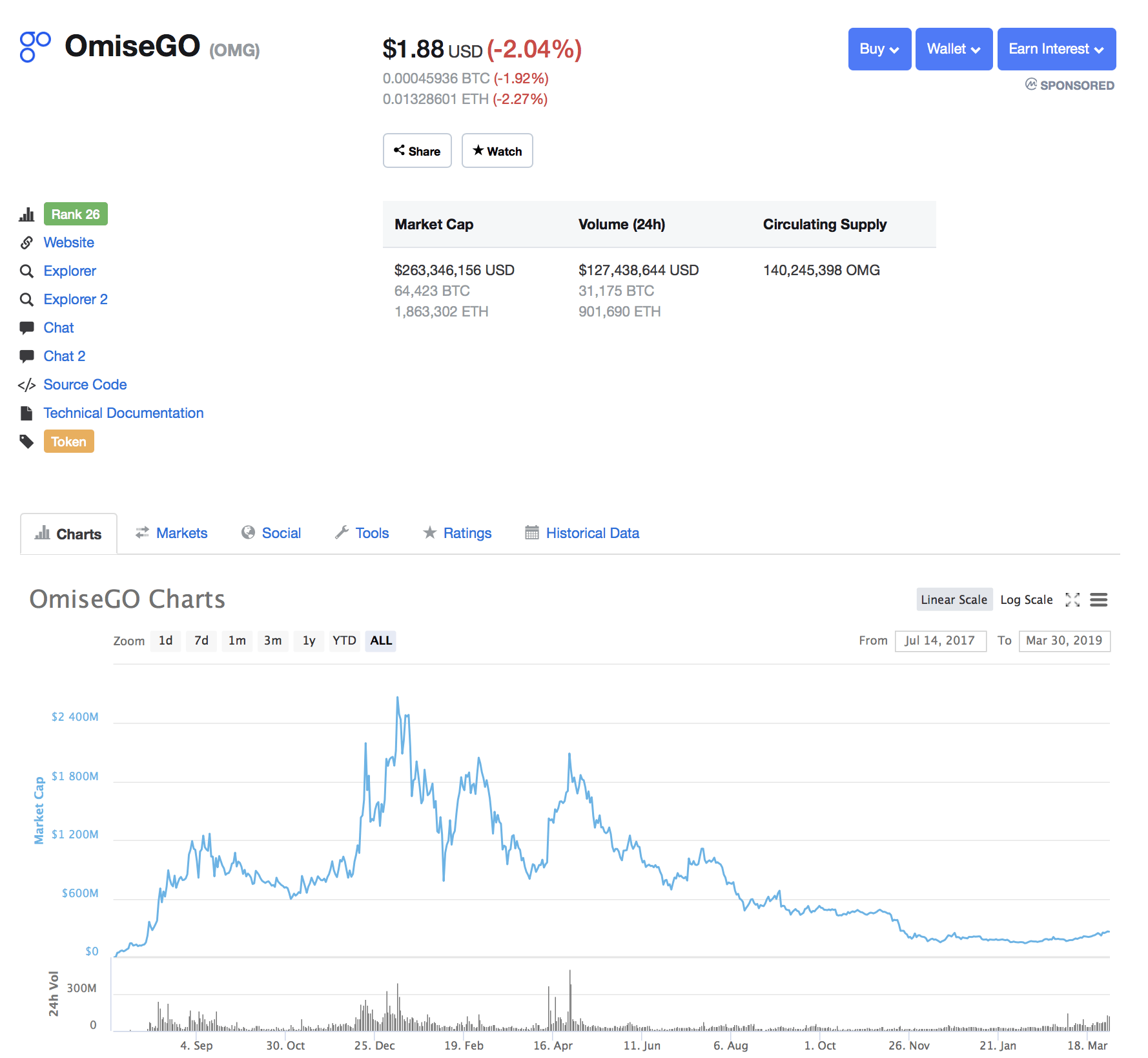Click the Source Code brackets icon
The height and width of the screenshot is (1058, 1148).
[26, 386]
